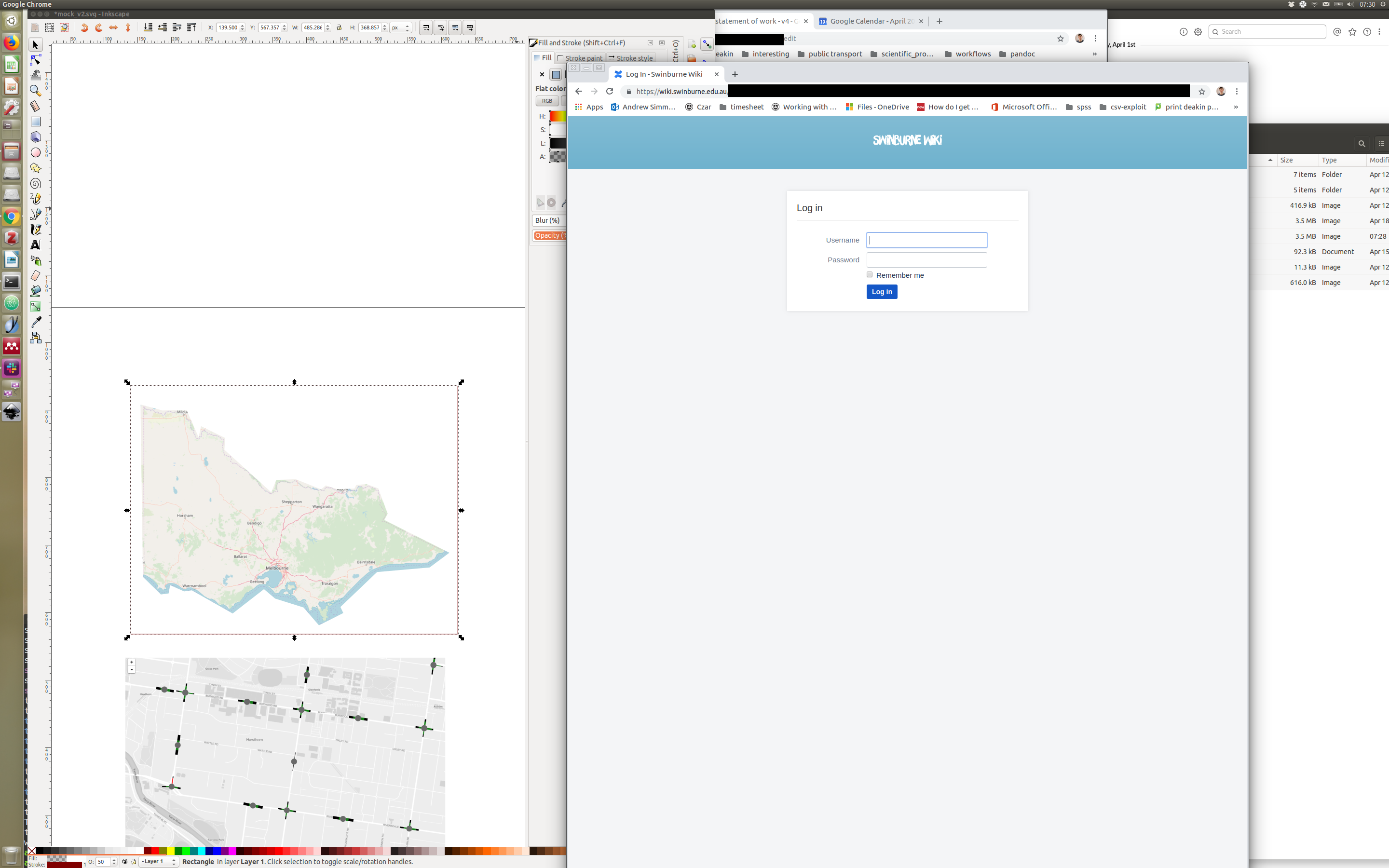Open the px units dropdown
This screenshot has height=868, width=1389.
pos(401,27)
